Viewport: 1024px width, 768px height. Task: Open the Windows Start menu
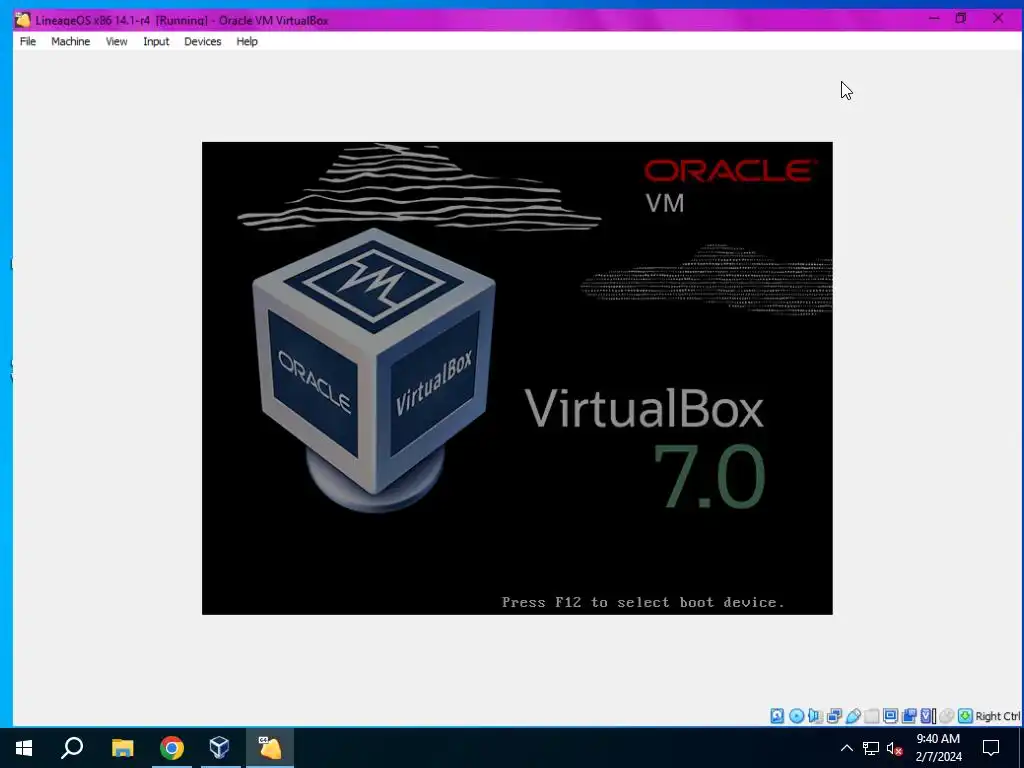coord(24,748)
